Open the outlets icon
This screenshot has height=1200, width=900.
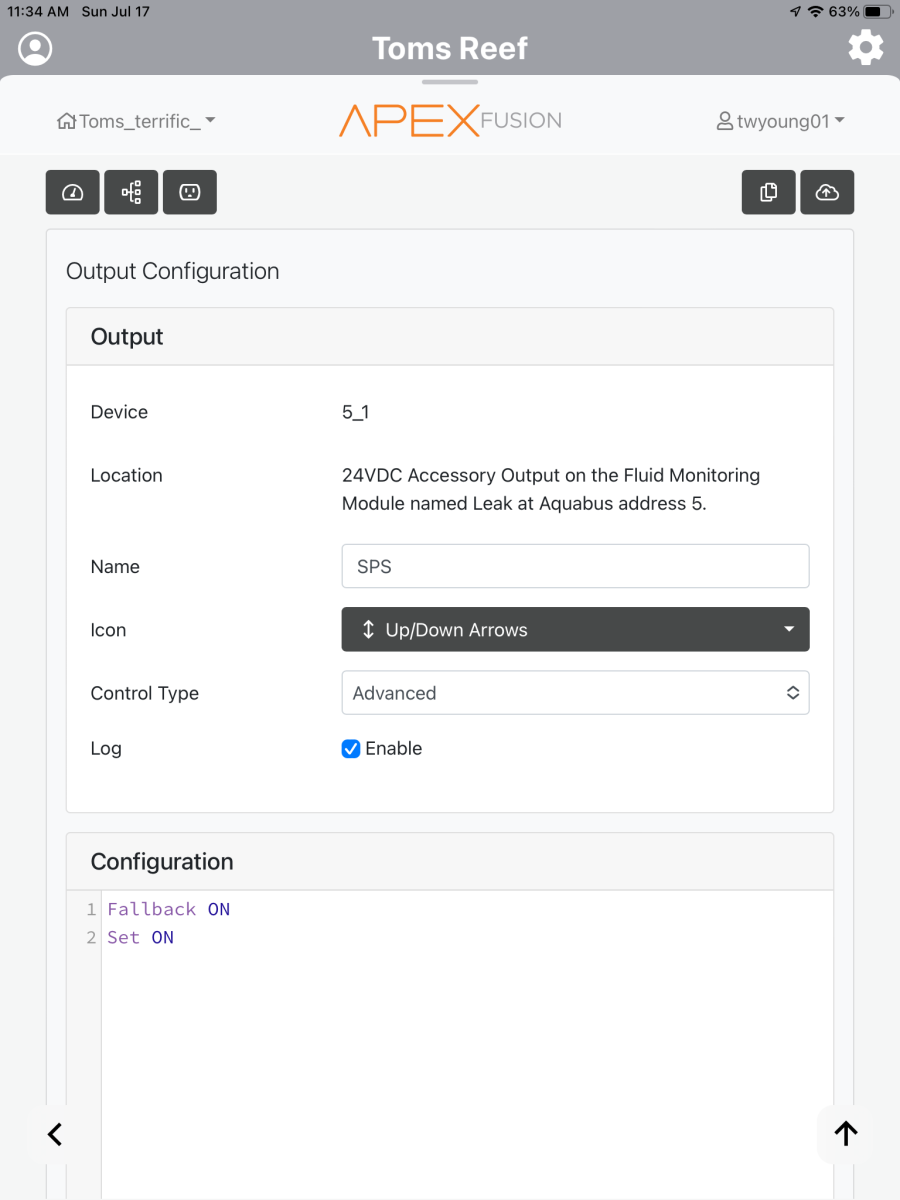point(190,193)
